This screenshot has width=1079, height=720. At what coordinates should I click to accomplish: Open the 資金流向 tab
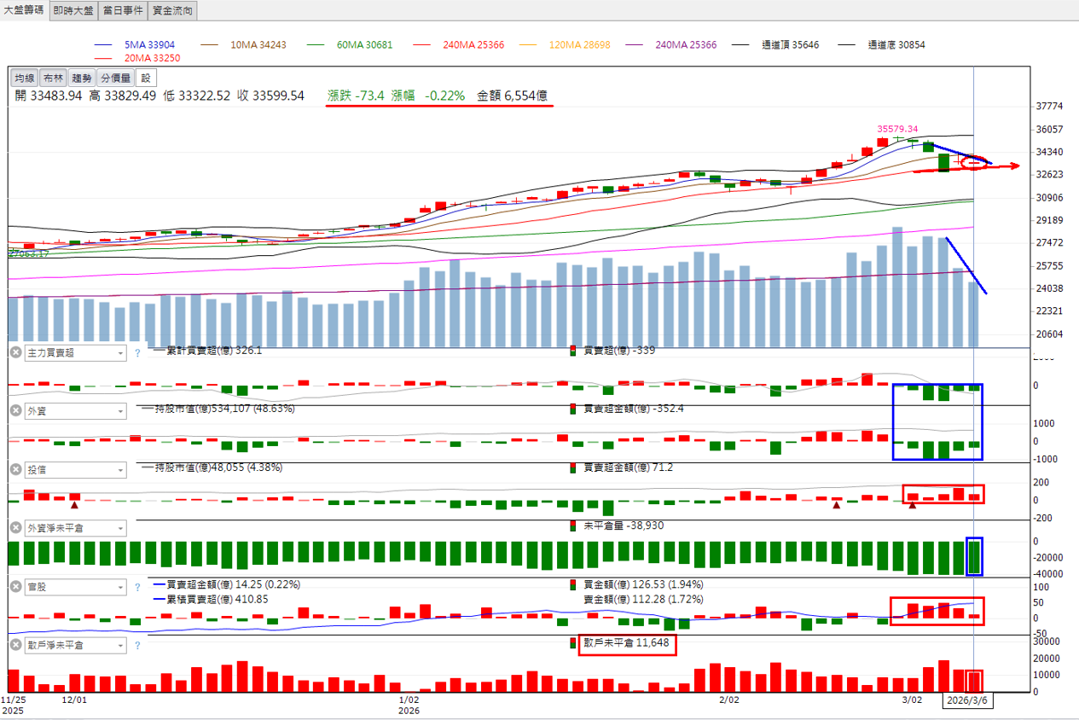click(x=173, y=10)
